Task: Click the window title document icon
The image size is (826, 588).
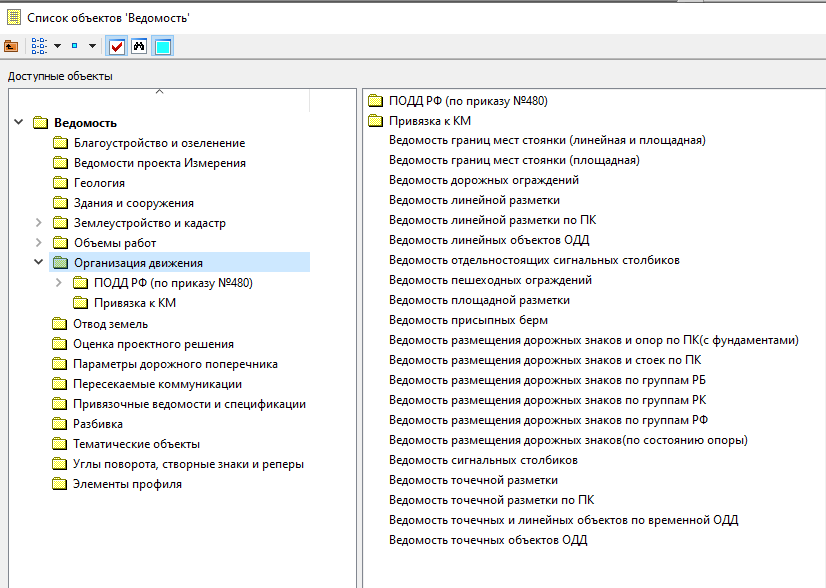Action: click(x=14, y=17)
